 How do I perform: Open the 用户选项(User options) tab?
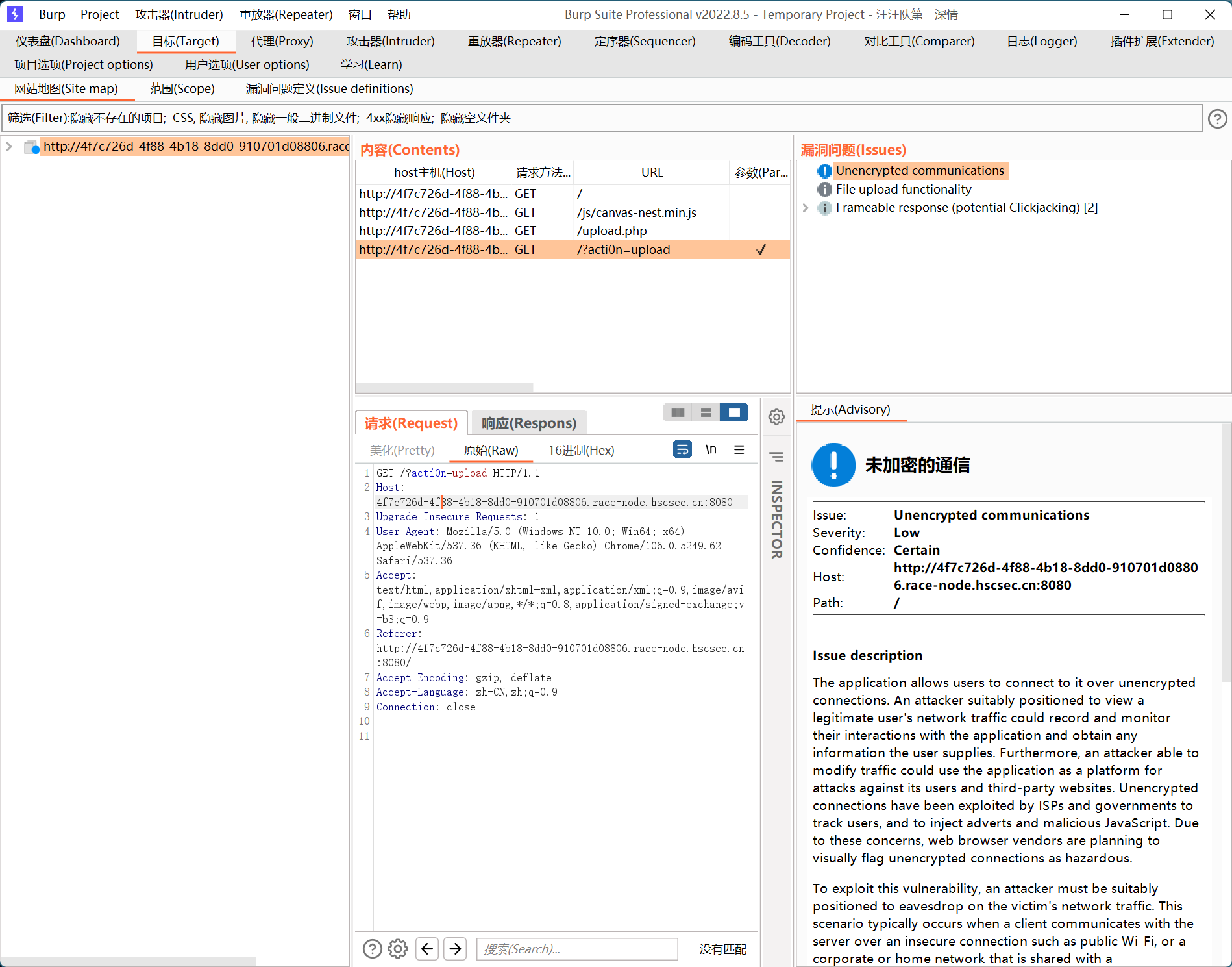point(247,65)
